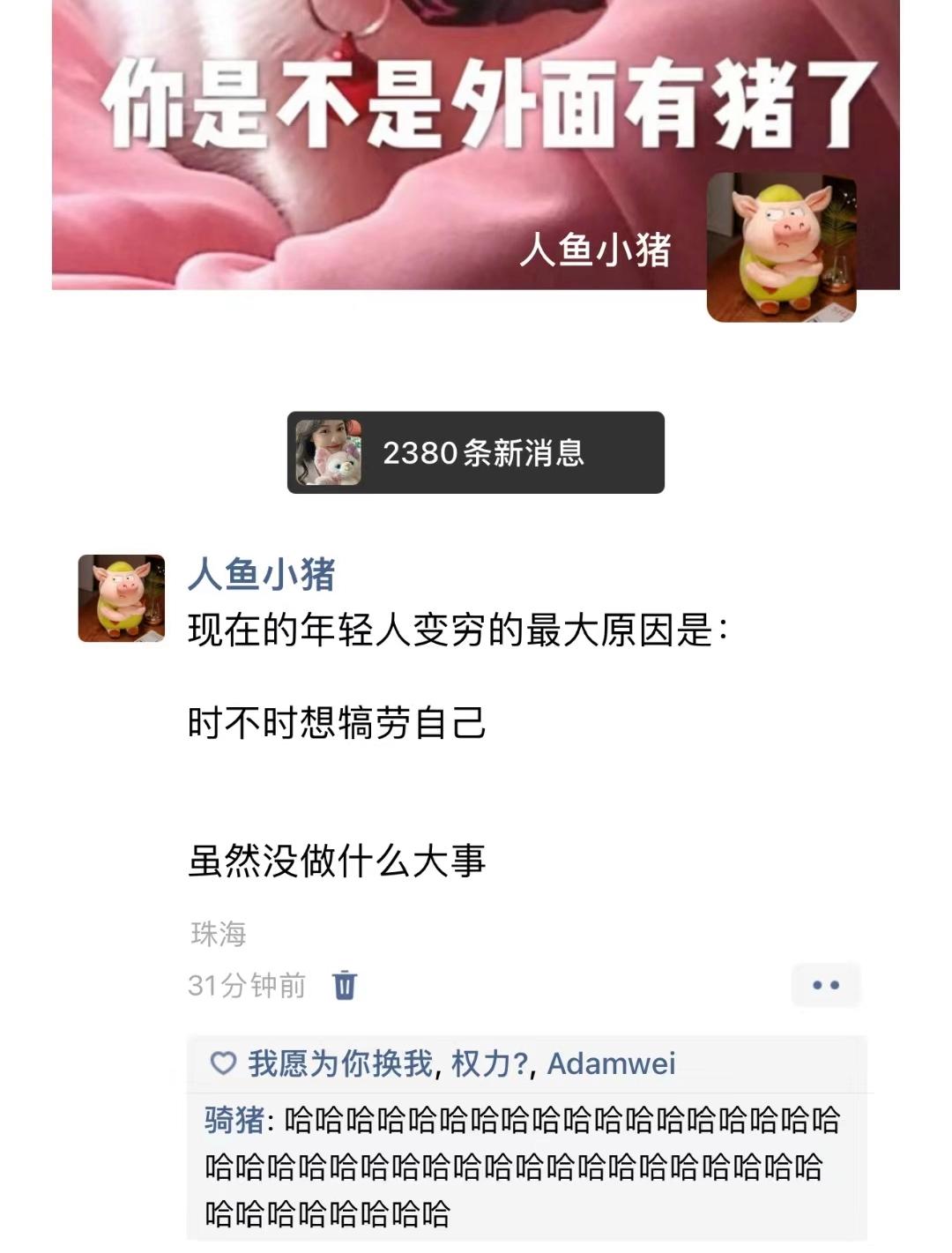The width and height of the screenshot is (952, 1253).
Task: Open the pig profile avatar on the cover
Action: pos(782,247)
